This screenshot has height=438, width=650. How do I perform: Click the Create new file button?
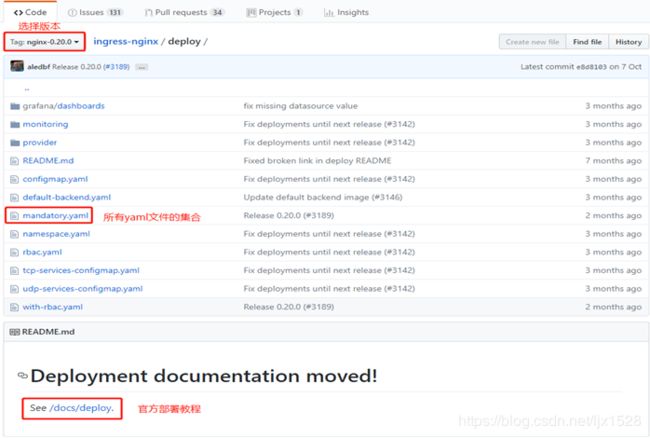(x=532, y=42)
